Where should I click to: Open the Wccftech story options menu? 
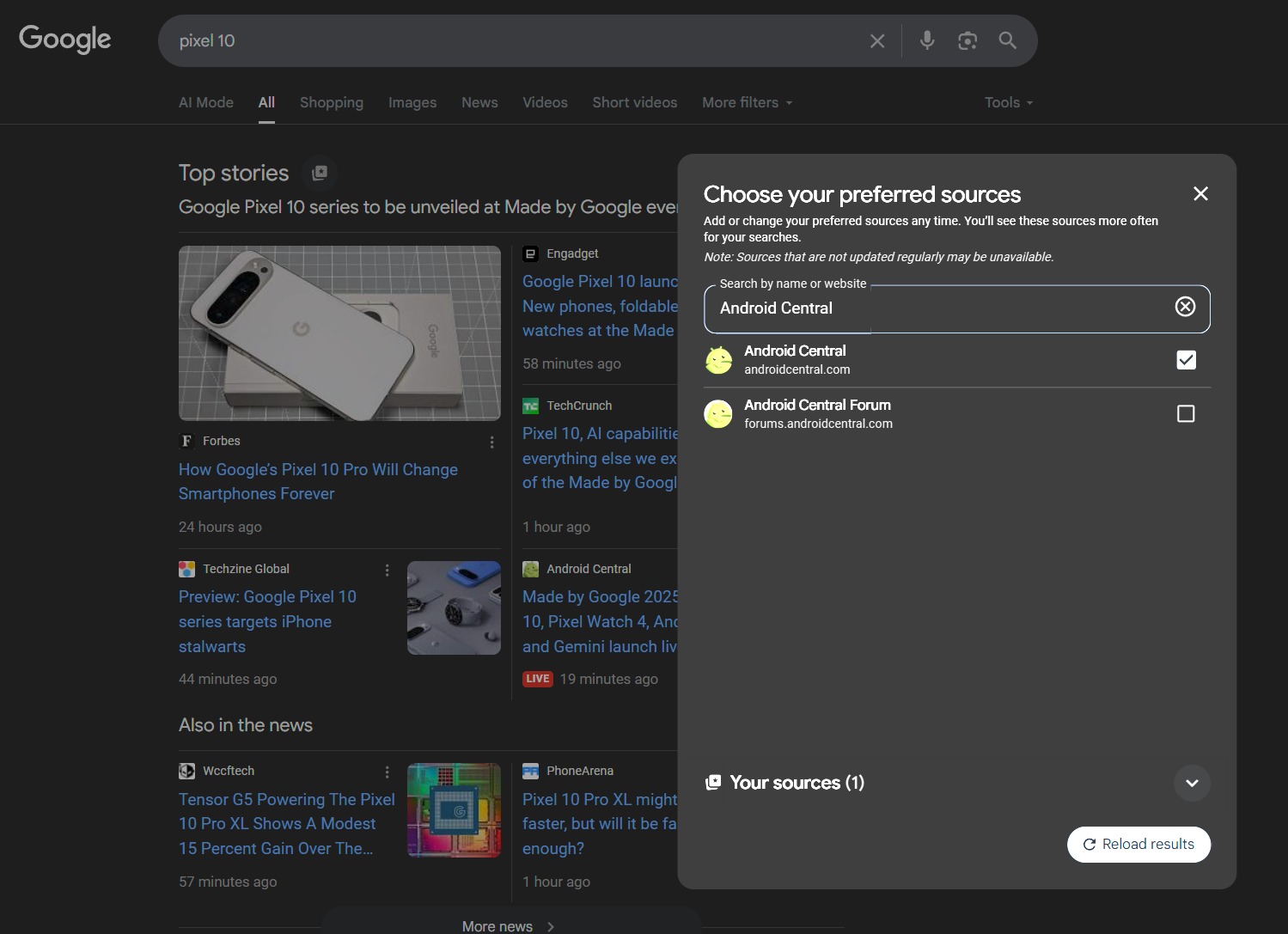click(x=387, y=772)
